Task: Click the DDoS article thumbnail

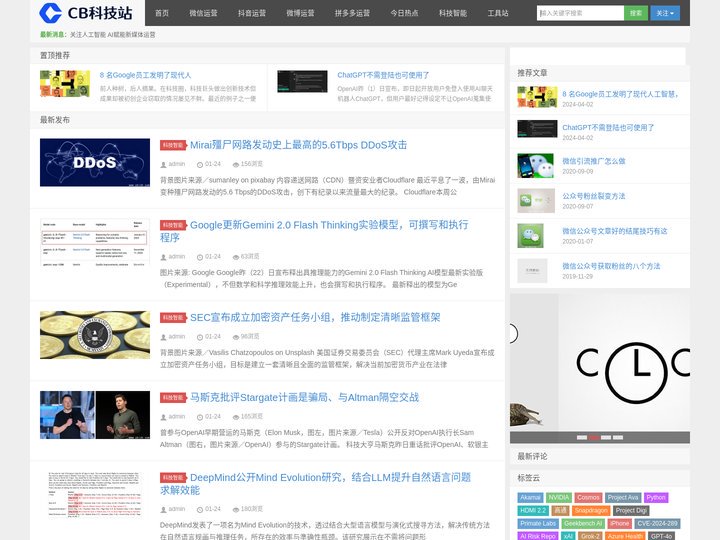Action: 95,162
